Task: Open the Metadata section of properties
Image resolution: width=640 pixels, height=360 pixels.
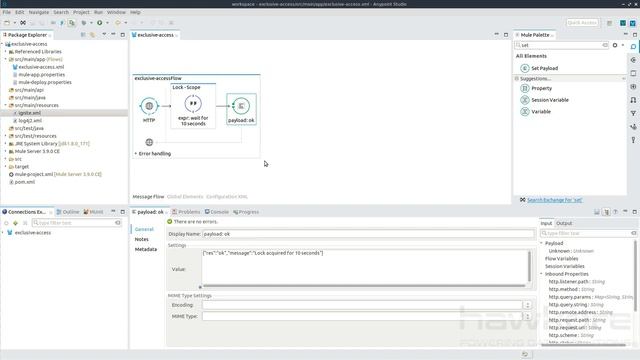Action: coord(146,249)
